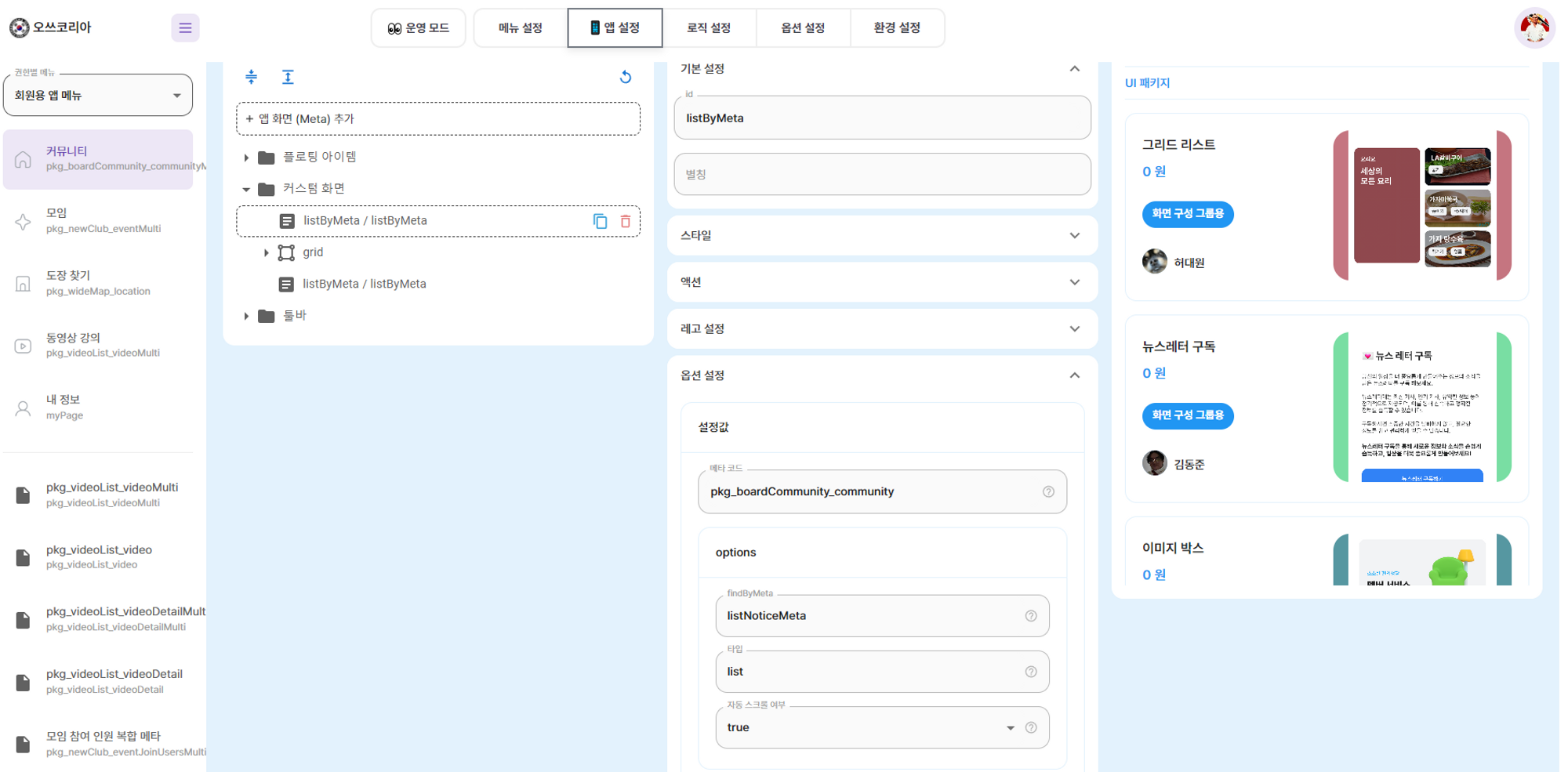Delete the selected listByMeta screen item
Screen dimensions: 1568x772
pos(626,221)
